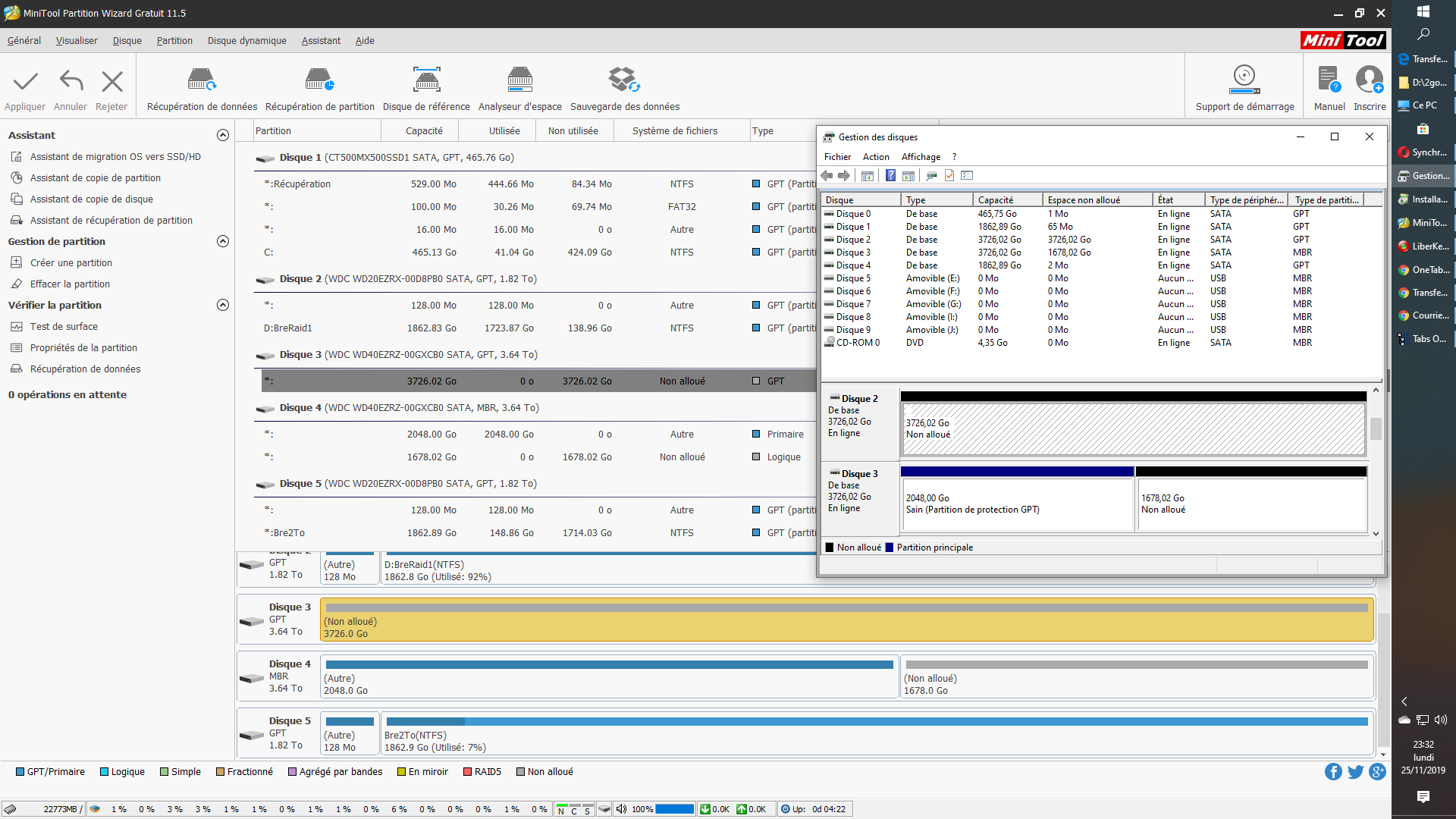Viewport: 1456px width, 819px height.
Task: Open Disque de référence benchmark
Action: (426, 80)
